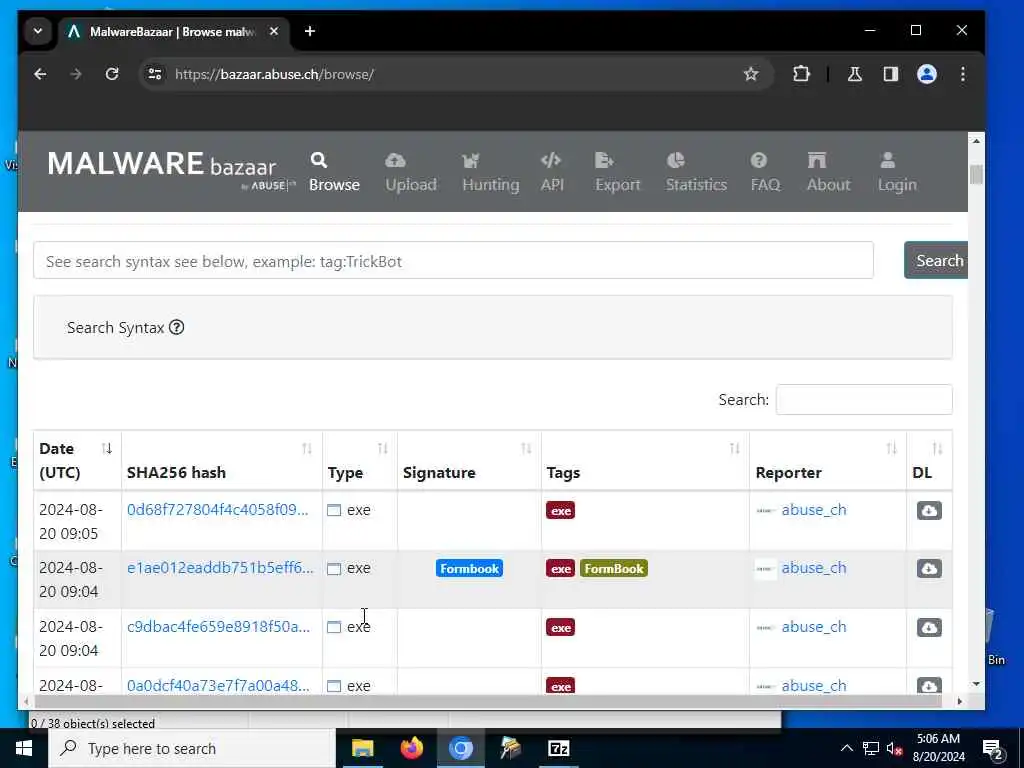The image size is (1024, 768).
Task: Open the Browse page in MalwareBazaar nav
Action: (x=334, y=172)
